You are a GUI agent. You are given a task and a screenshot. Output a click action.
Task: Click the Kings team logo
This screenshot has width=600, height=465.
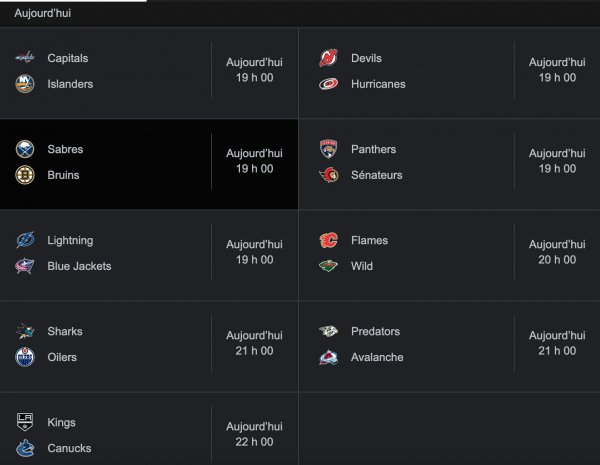pos(25,422)
